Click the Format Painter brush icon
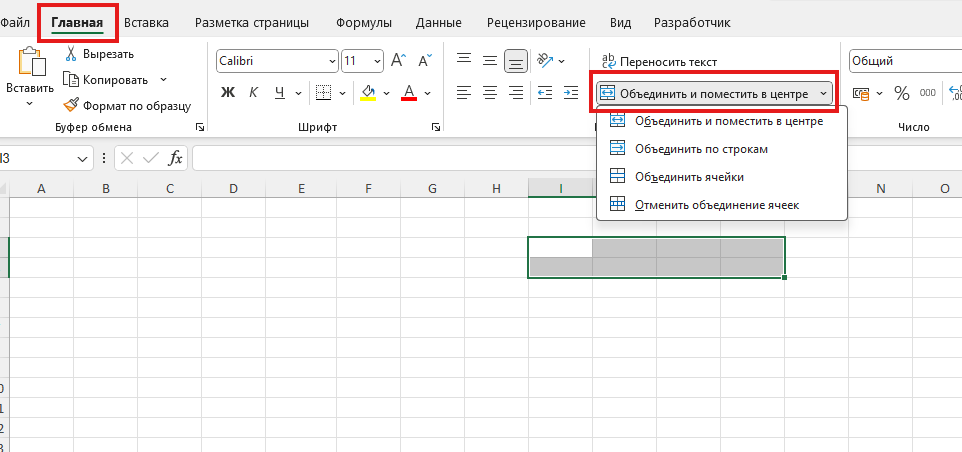This screenshot has width=962, height=452. click(x=72, y=104)
